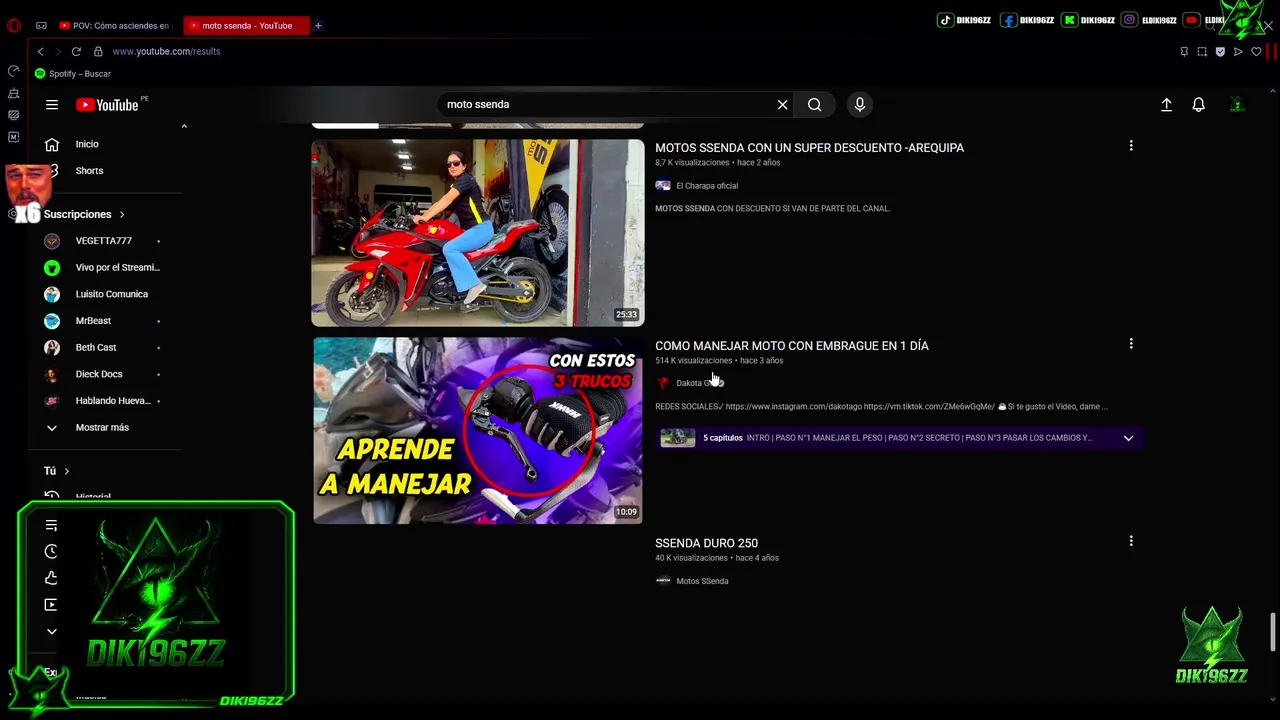
Task: Open the GX Corner gamepad icon
Action: tap(41, 25)
